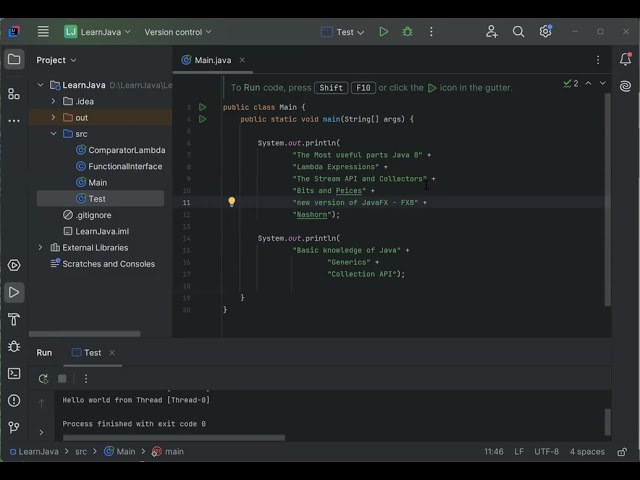Open editor tab options menu

pos(598,60)
